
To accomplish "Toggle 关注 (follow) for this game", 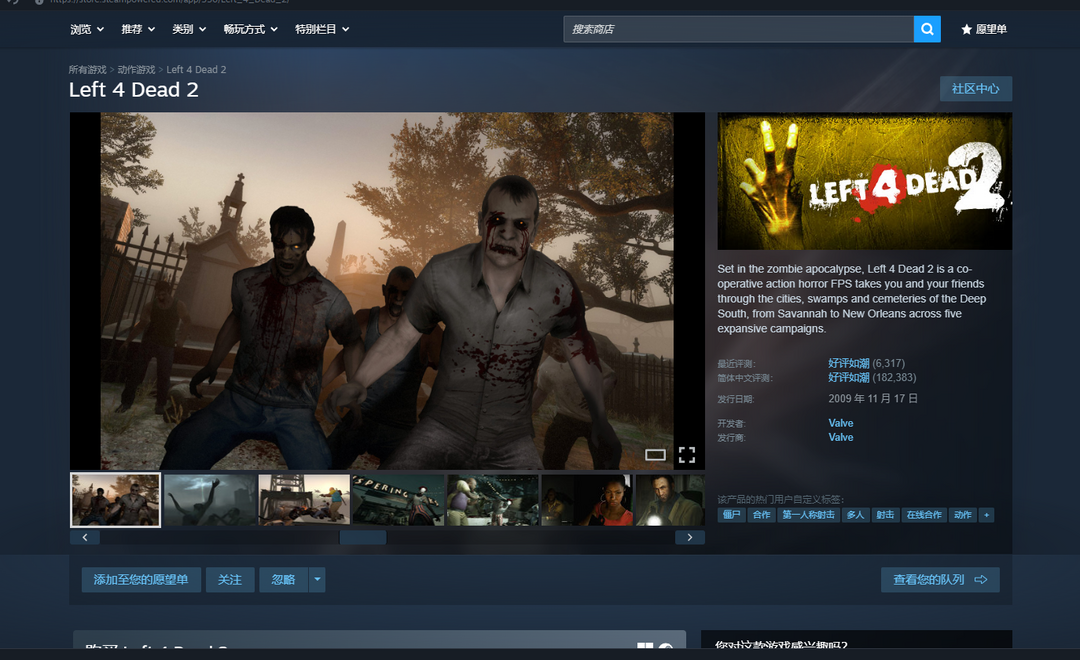I will [x=230, y=580].
